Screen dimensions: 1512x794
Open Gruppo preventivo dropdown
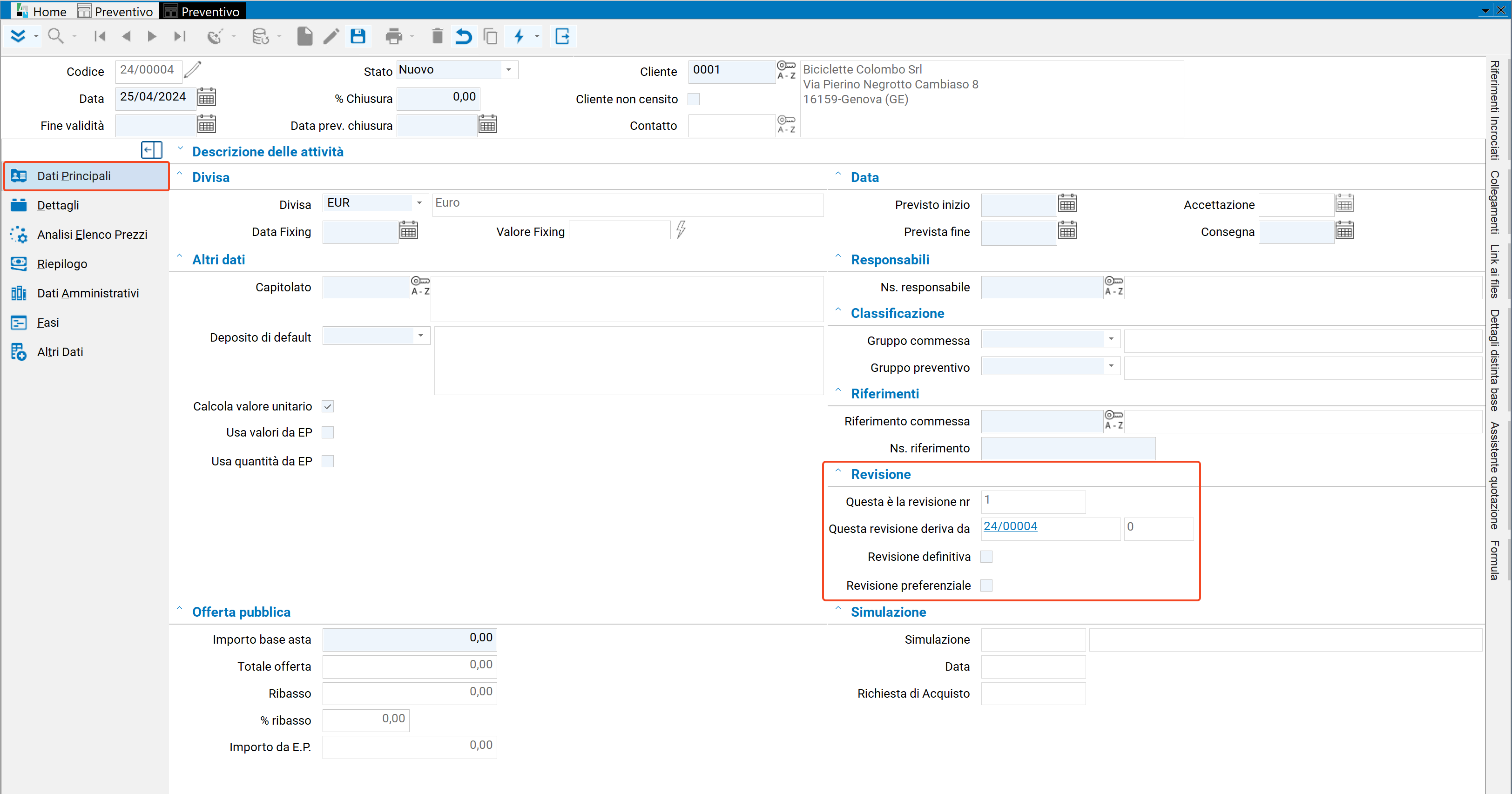1111,366
